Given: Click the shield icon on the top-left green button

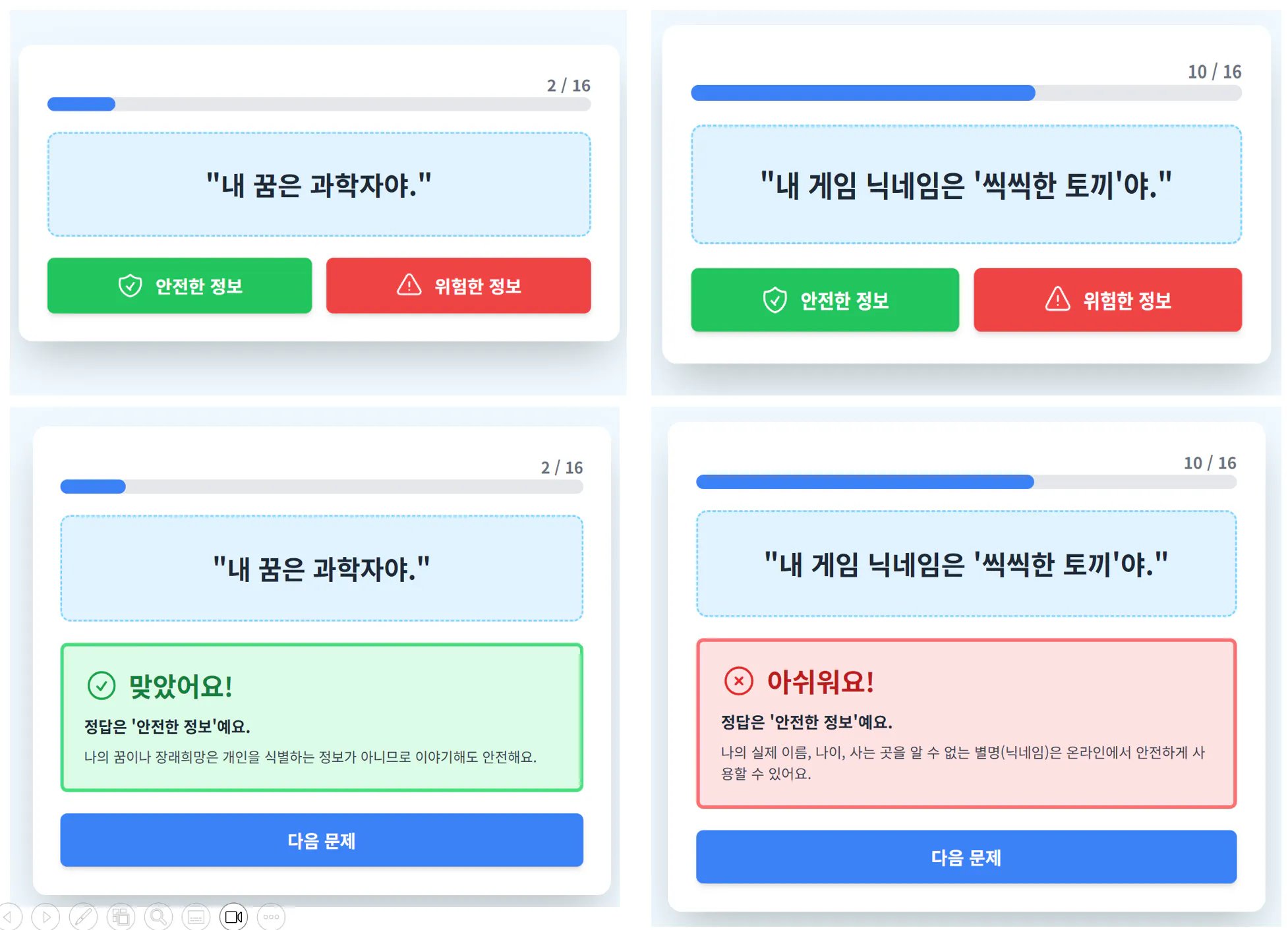Looking at the screenshot, I should pos(130,285).
